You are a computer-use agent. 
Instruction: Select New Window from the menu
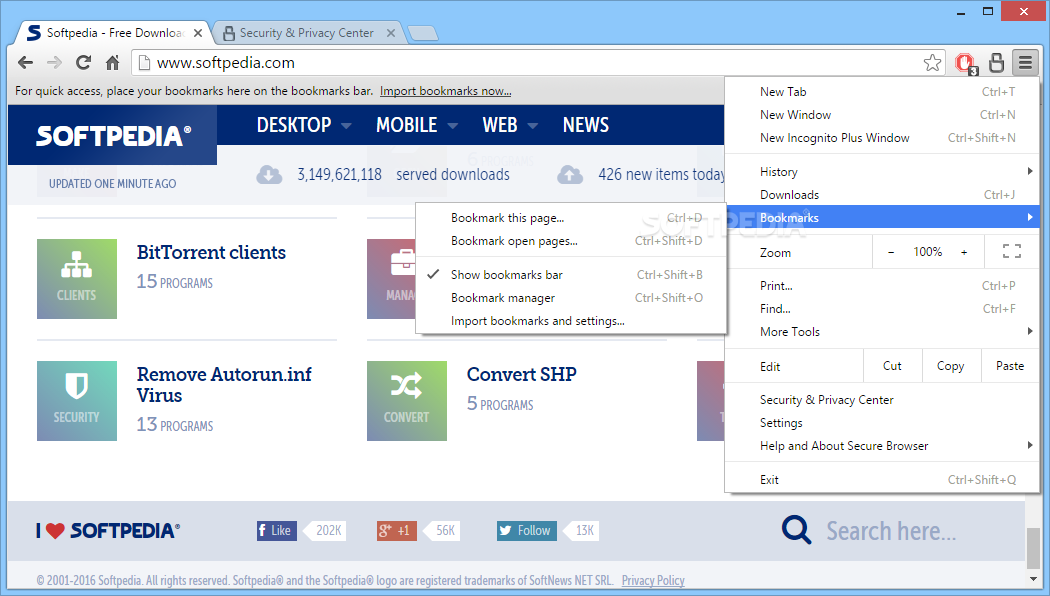pyautogui.click(x=882, y=115)
